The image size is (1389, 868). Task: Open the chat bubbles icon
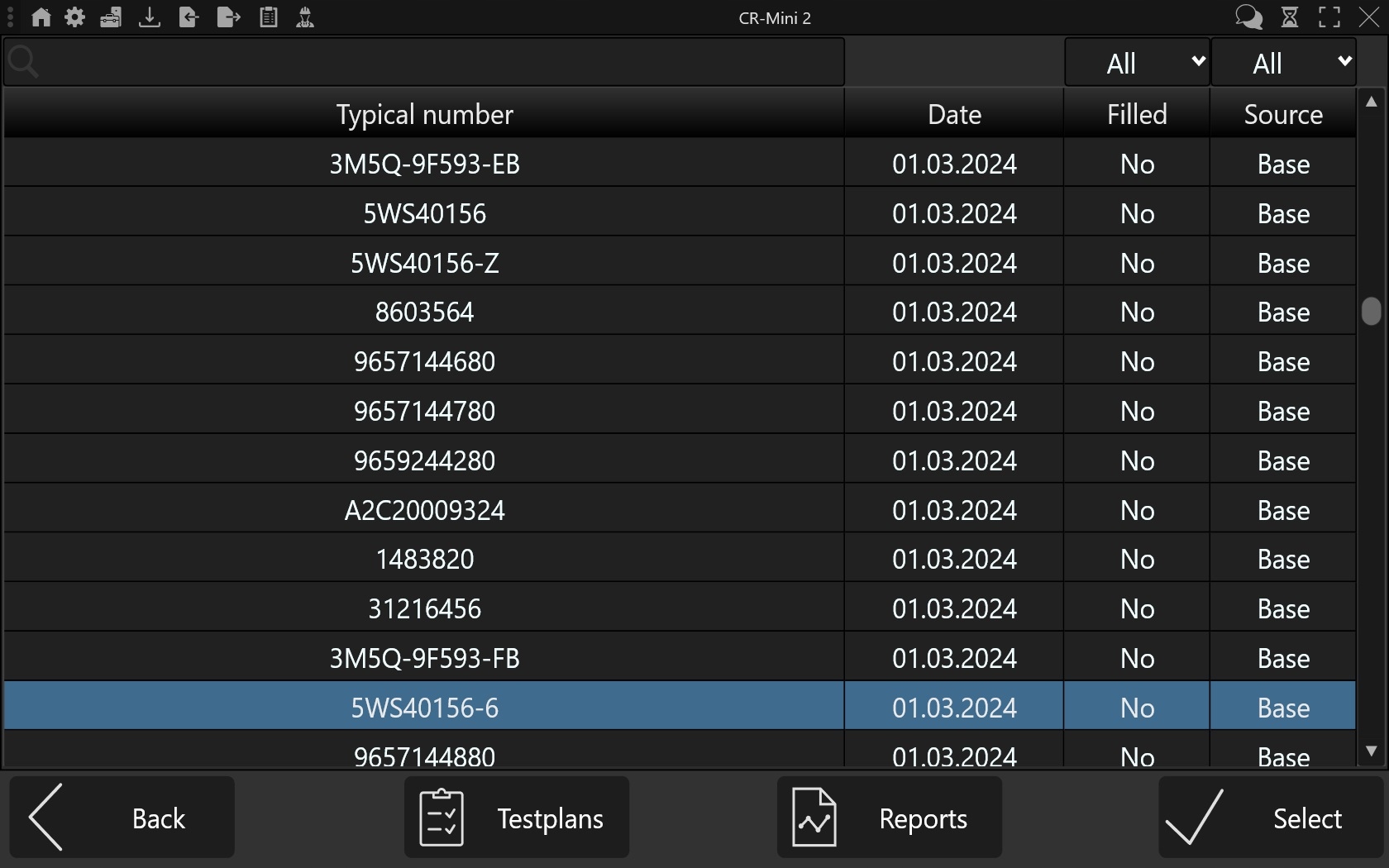coord(1248,17)
